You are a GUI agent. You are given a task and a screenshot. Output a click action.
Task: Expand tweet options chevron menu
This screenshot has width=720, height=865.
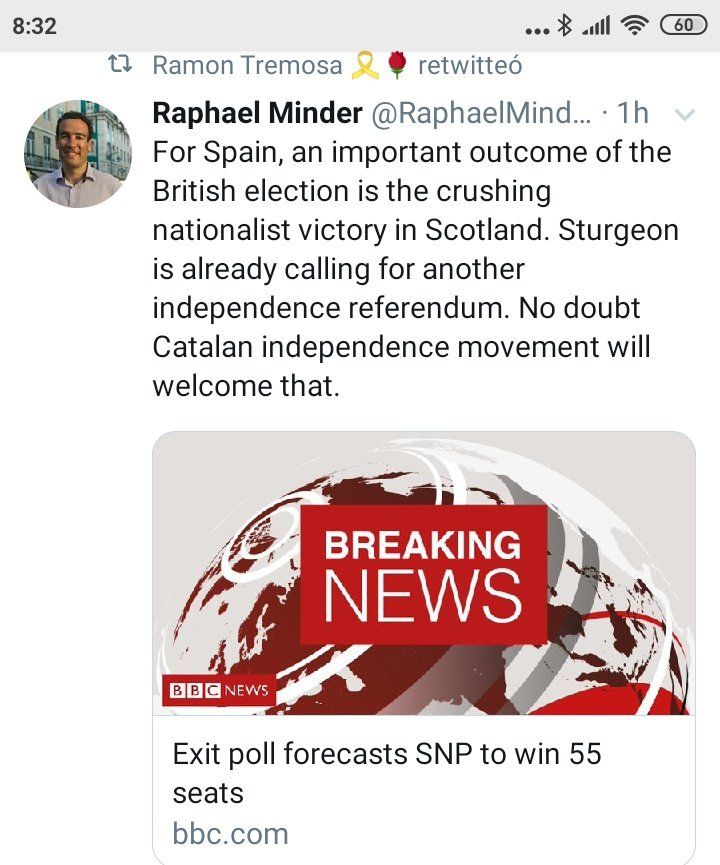(x=685, y=115)
